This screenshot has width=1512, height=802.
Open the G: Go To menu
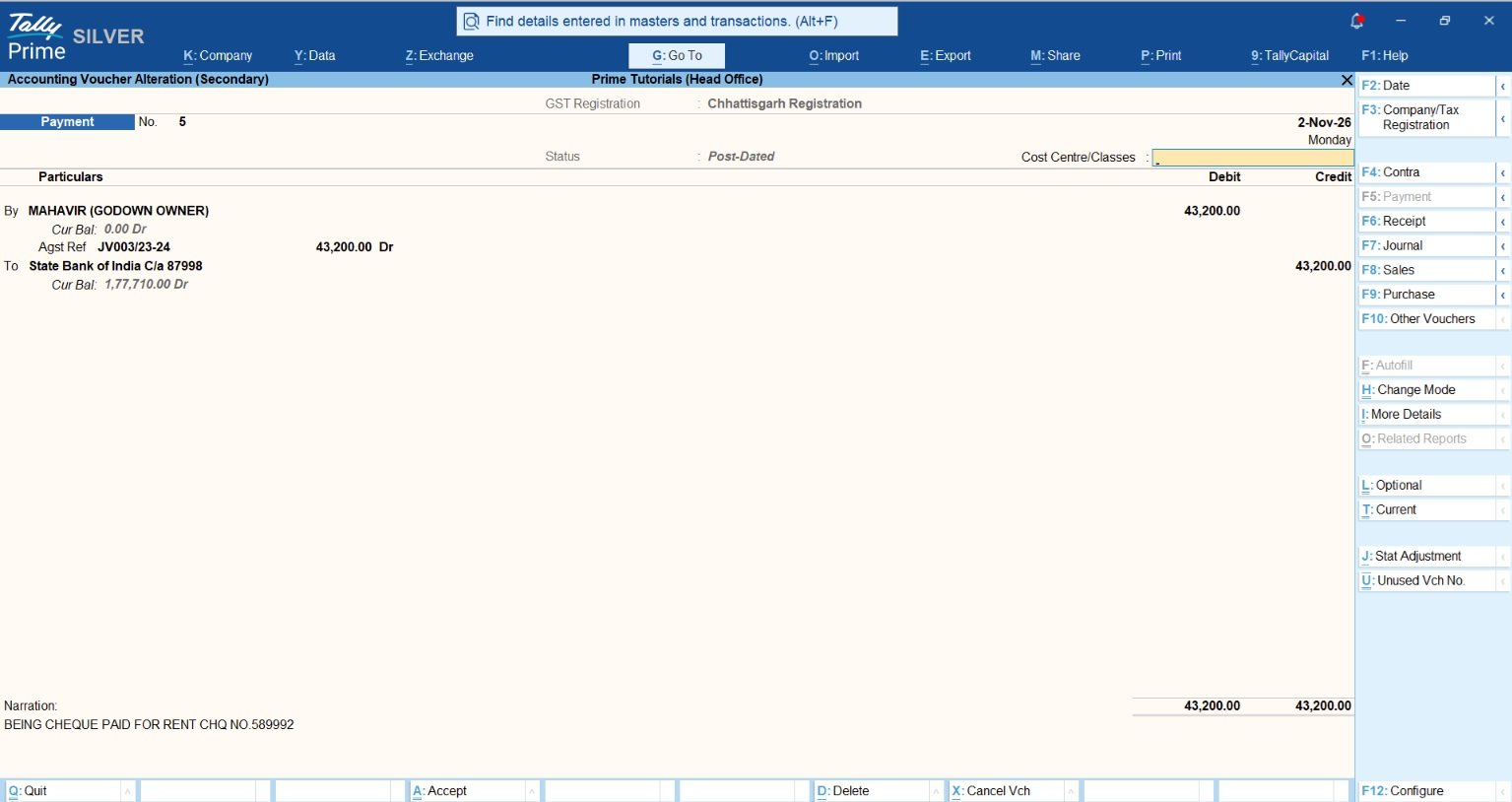tap(677, 56)
